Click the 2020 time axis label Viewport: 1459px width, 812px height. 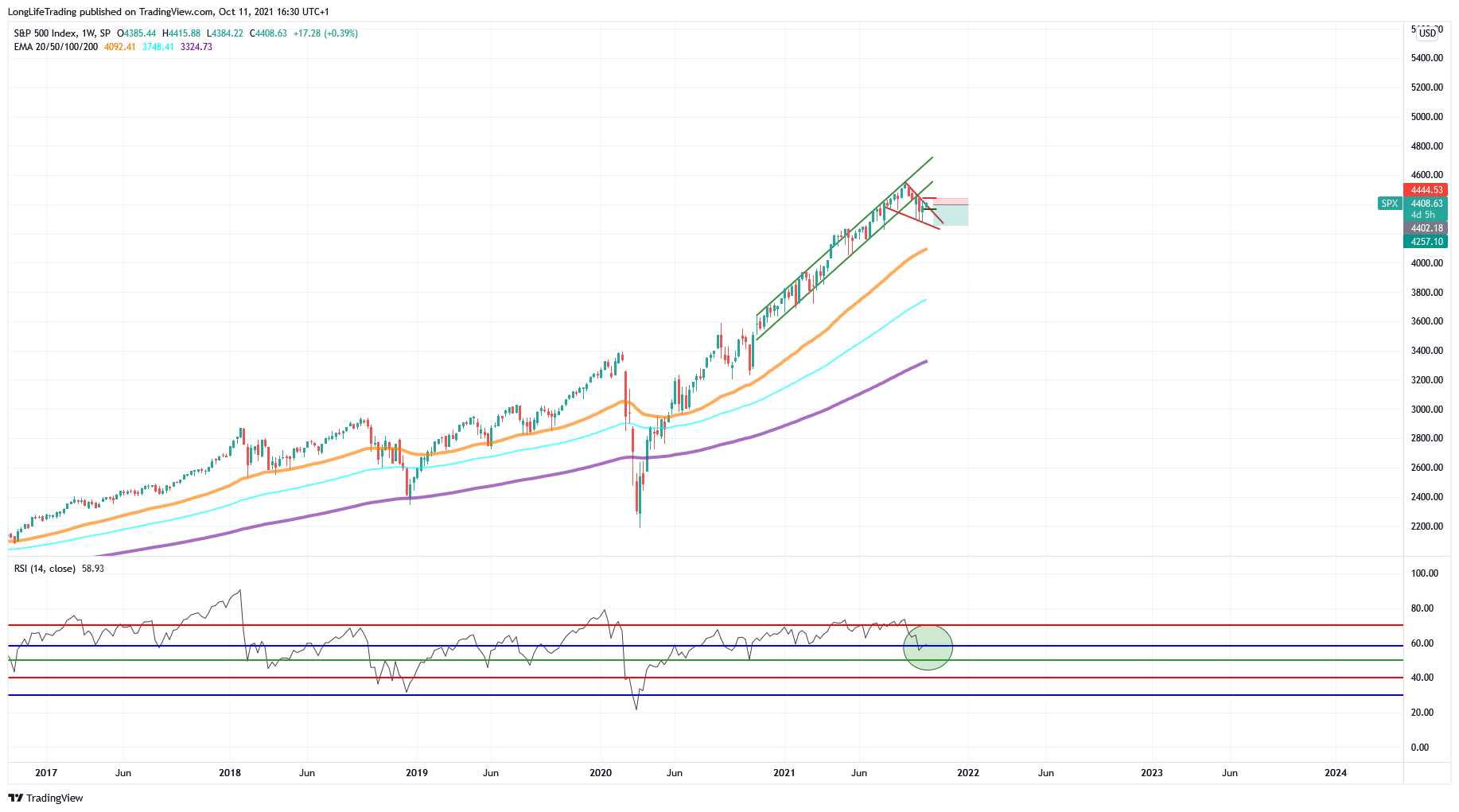(601, 773)
